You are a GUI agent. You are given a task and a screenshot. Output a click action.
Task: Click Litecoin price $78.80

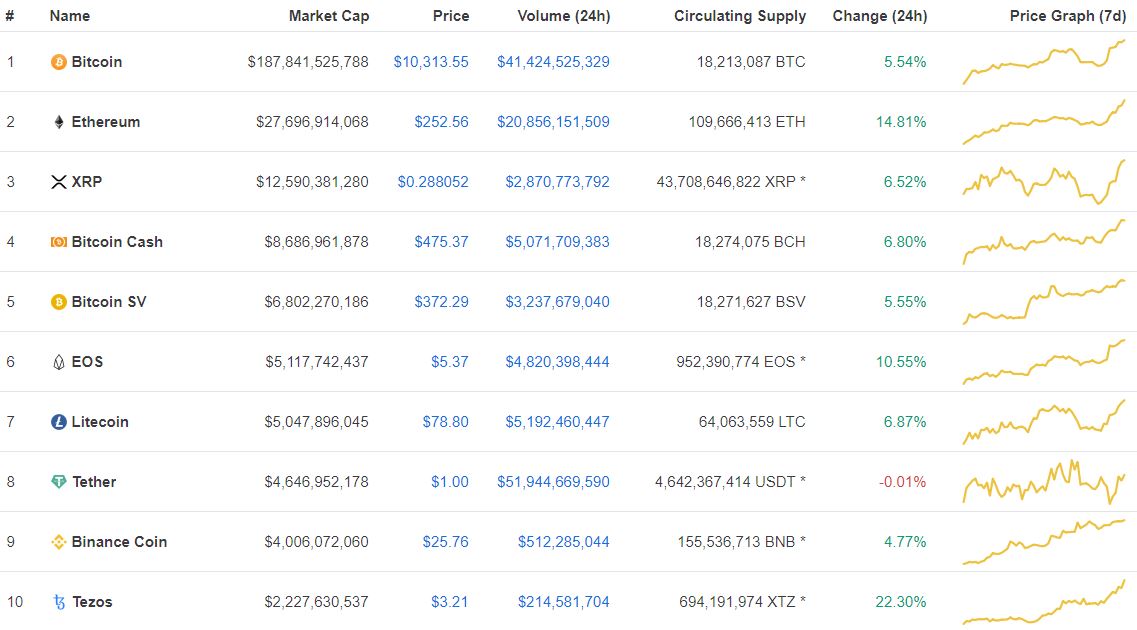(x=445, y=422)
